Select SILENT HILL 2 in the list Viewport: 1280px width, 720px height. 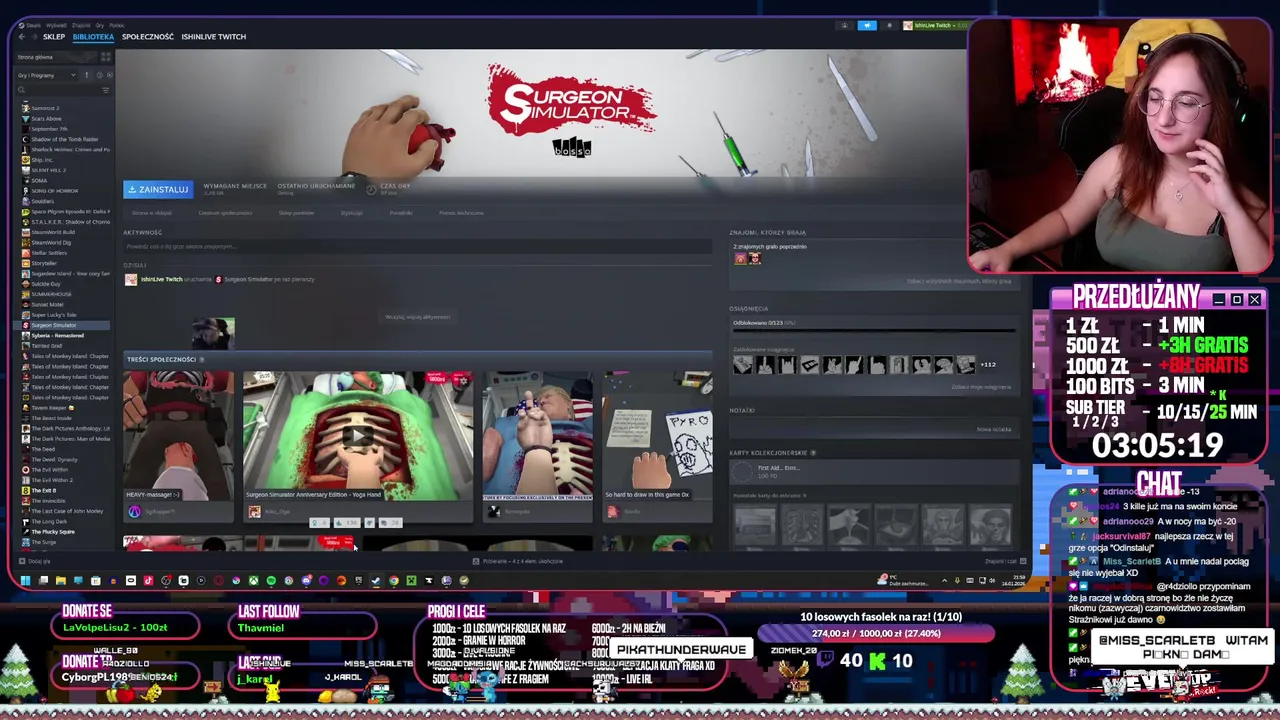48,170
